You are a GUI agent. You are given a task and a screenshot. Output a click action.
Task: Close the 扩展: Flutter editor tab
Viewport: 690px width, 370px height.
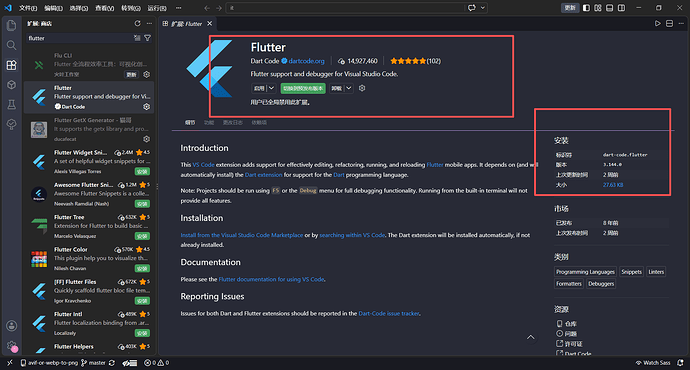209,24
